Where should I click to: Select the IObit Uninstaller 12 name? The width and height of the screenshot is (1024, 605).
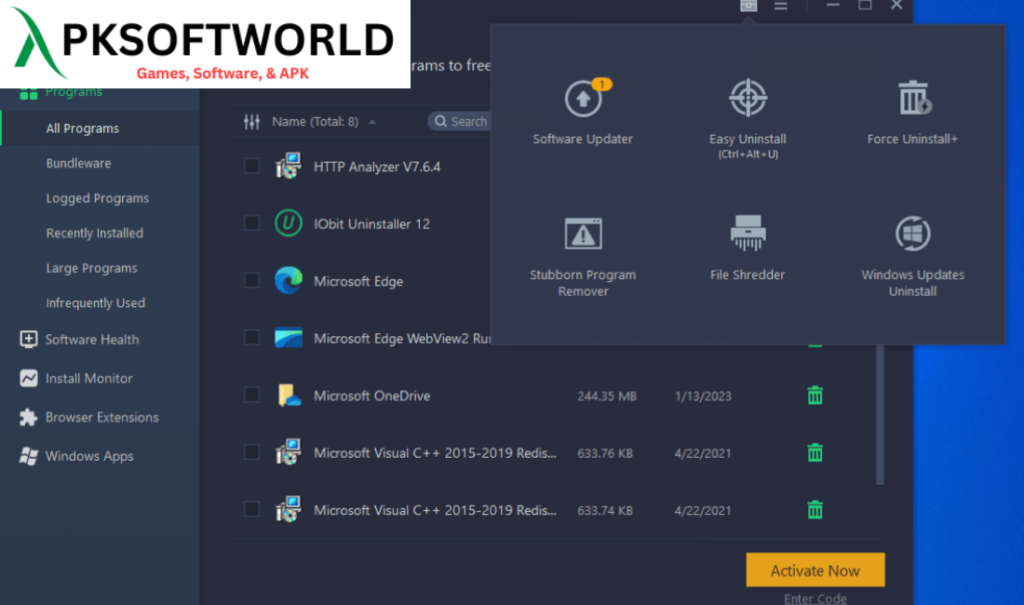(372, 224)
